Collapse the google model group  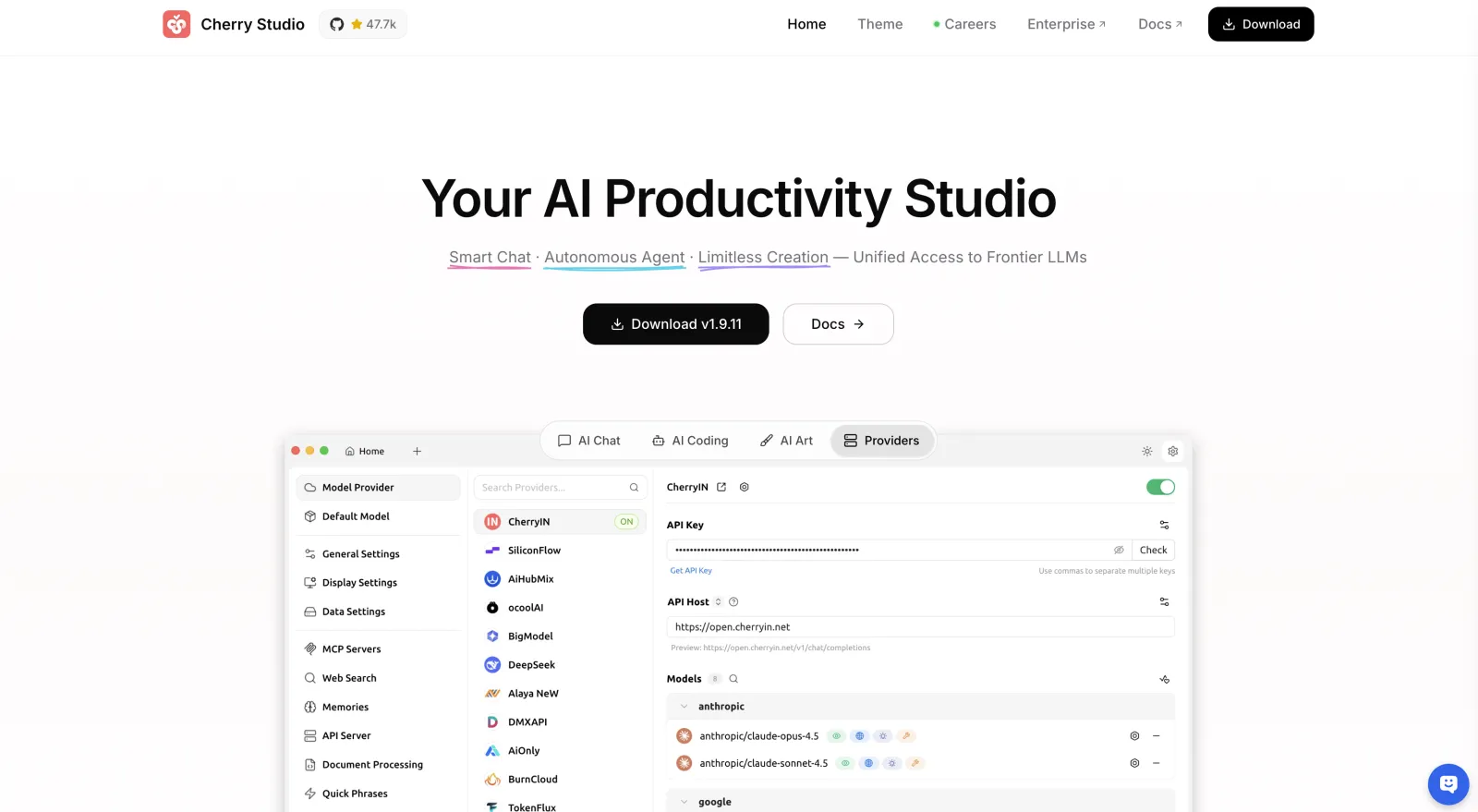coord(684,802)
